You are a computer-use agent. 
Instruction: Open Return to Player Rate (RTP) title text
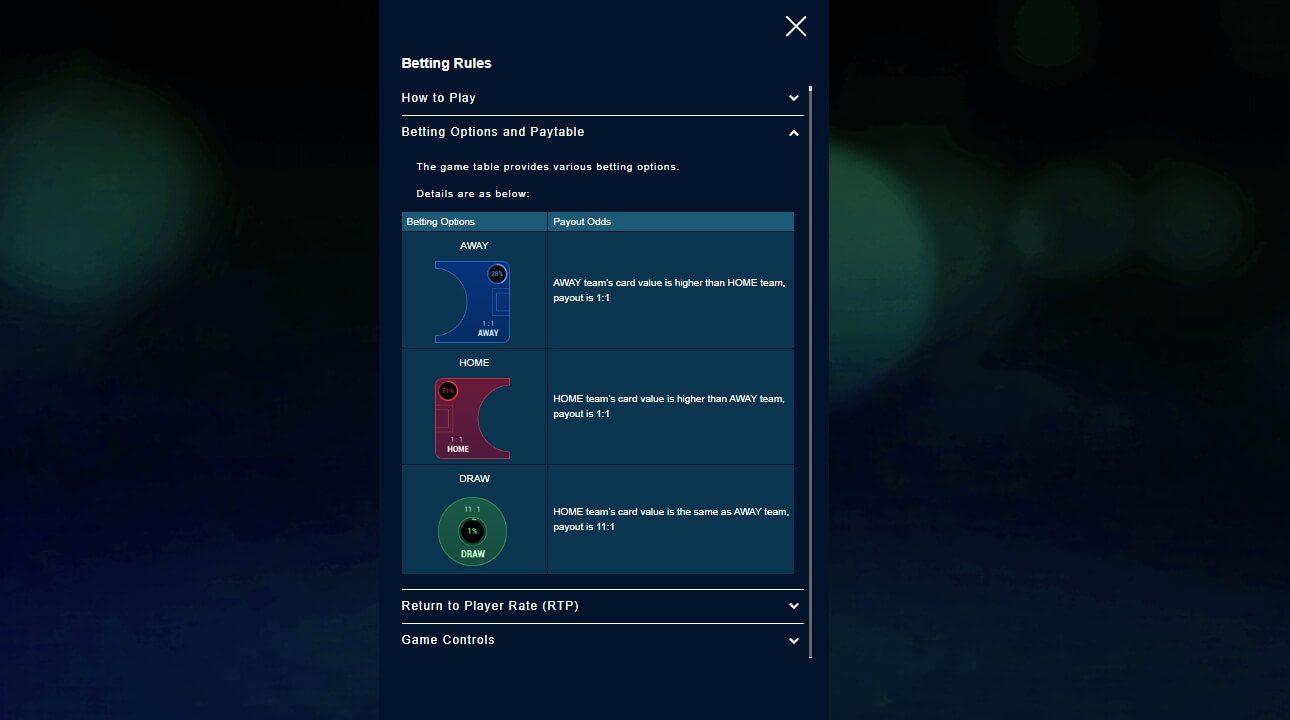pos(490,606)
